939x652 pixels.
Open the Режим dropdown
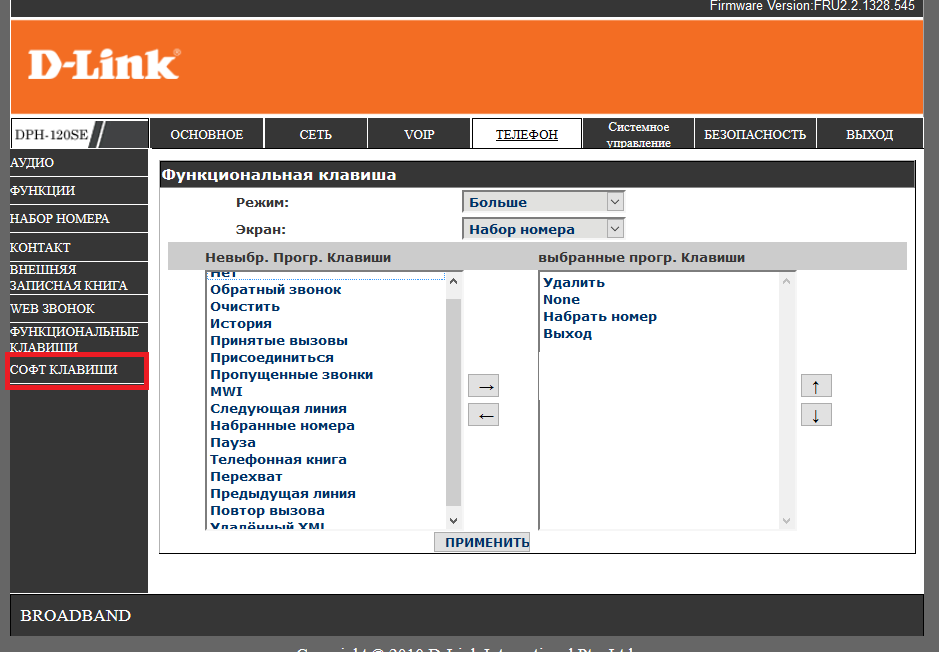(543, 202)
